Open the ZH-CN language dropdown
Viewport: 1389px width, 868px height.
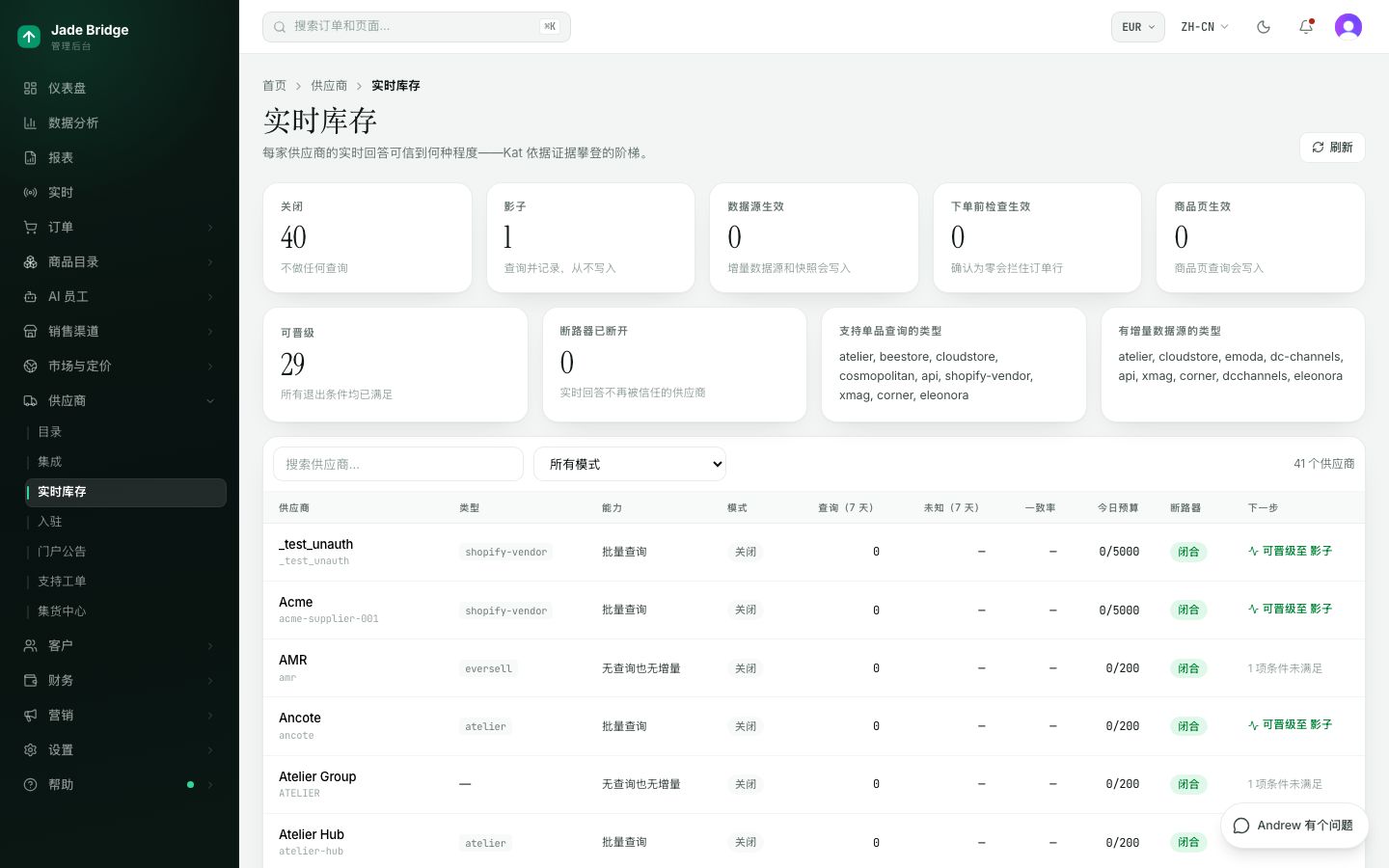coord(1205,27)
